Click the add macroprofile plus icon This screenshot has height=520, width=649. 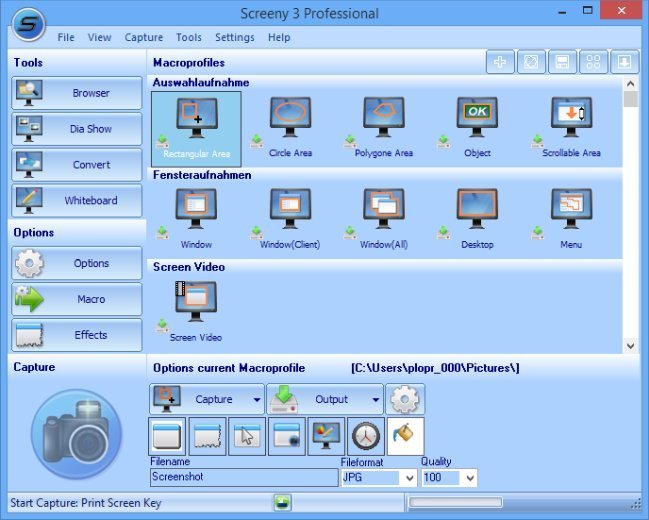click(500, 62)
